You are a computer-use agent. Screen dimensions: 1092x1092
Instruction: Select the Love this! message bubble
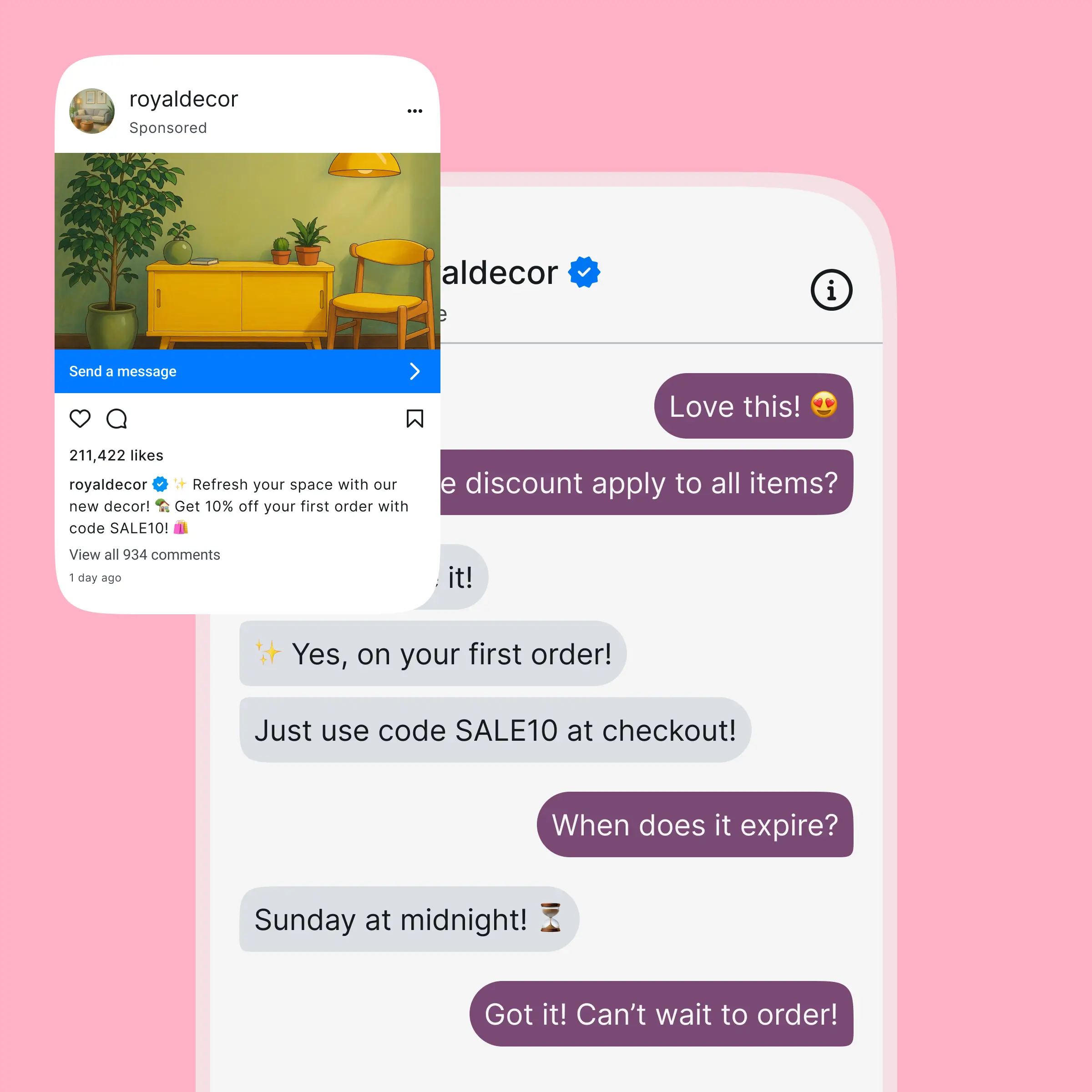pos(753,406)
